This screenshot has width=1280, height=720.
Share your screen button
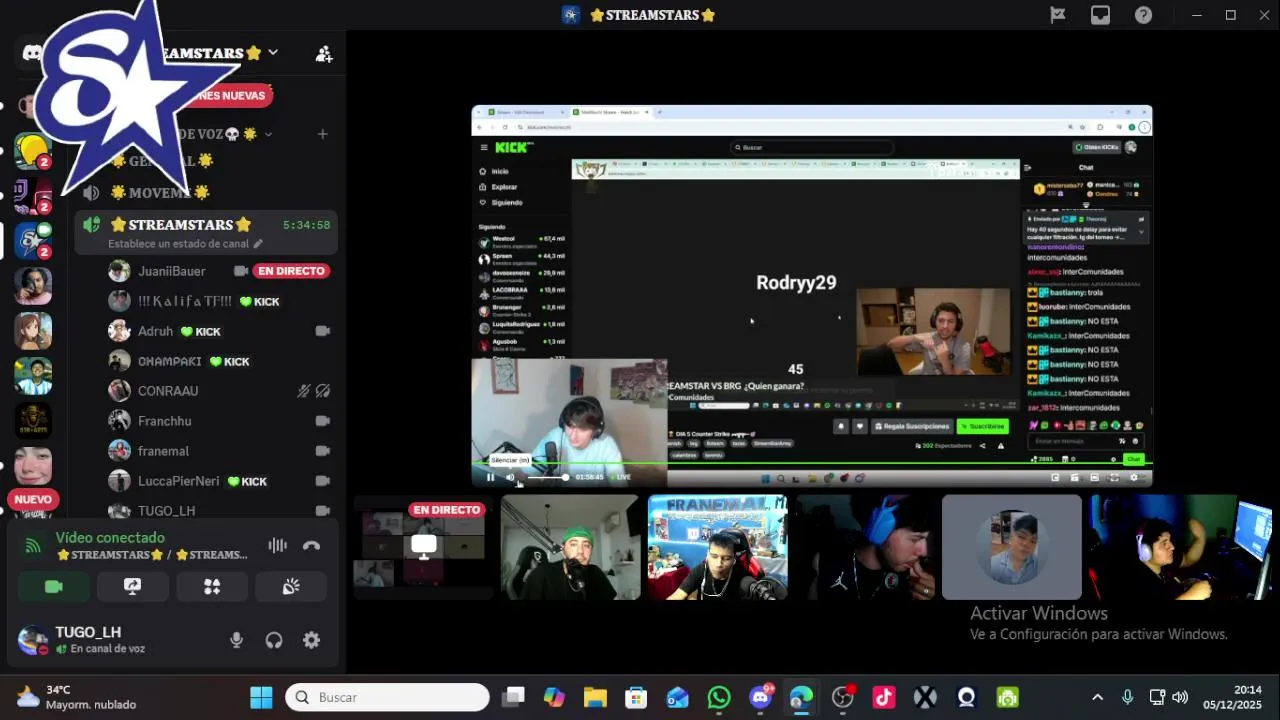coord(132,587)
